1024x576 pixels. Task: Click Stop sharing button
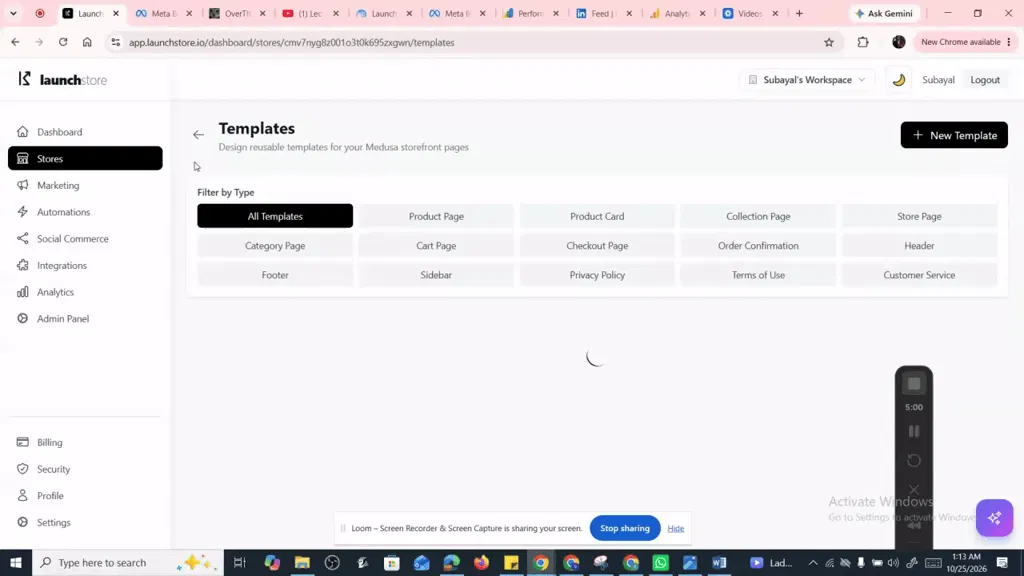624,528
